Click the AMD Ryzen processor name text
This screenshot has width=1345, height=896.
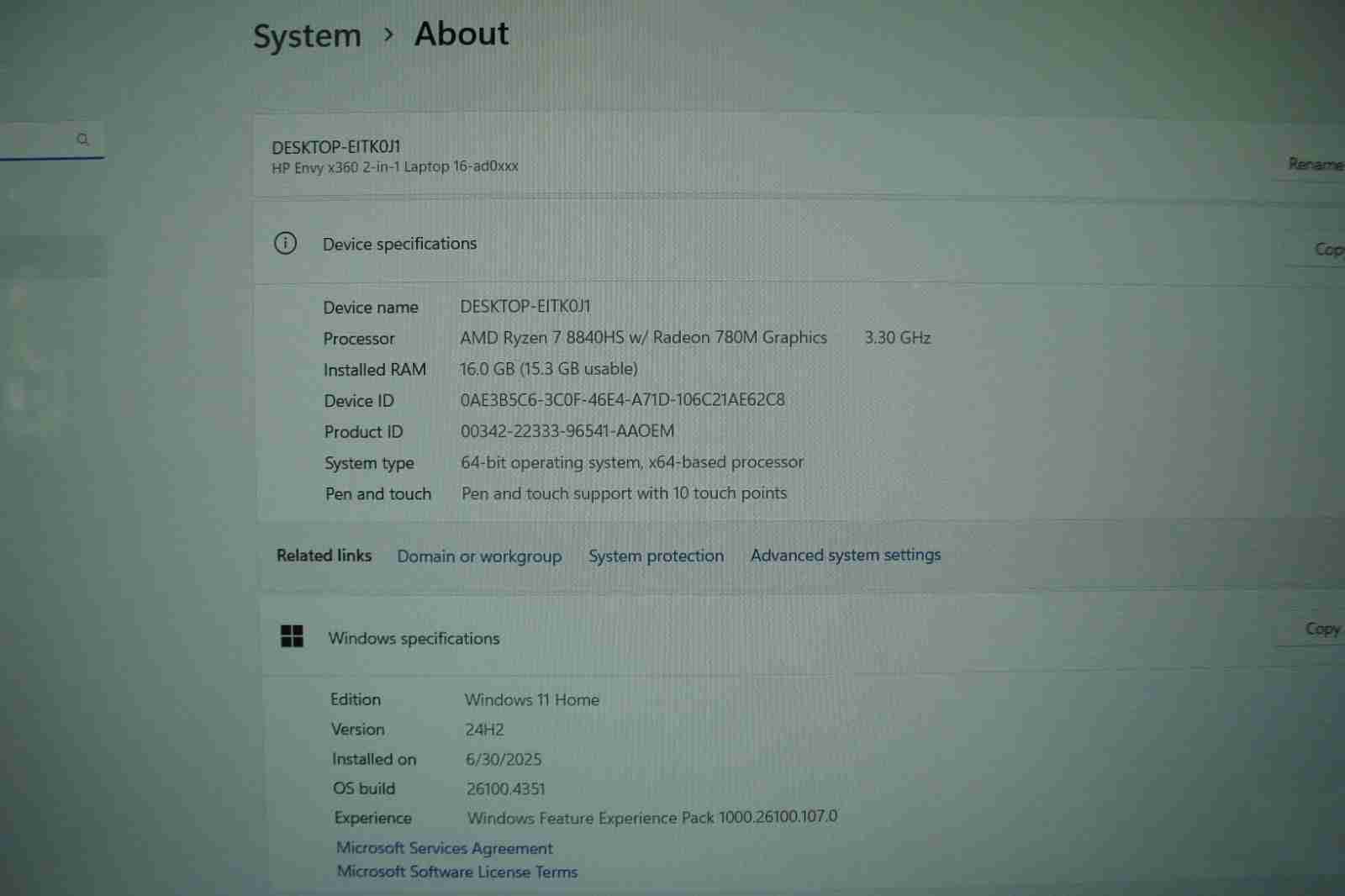click(x=643, y=338)
